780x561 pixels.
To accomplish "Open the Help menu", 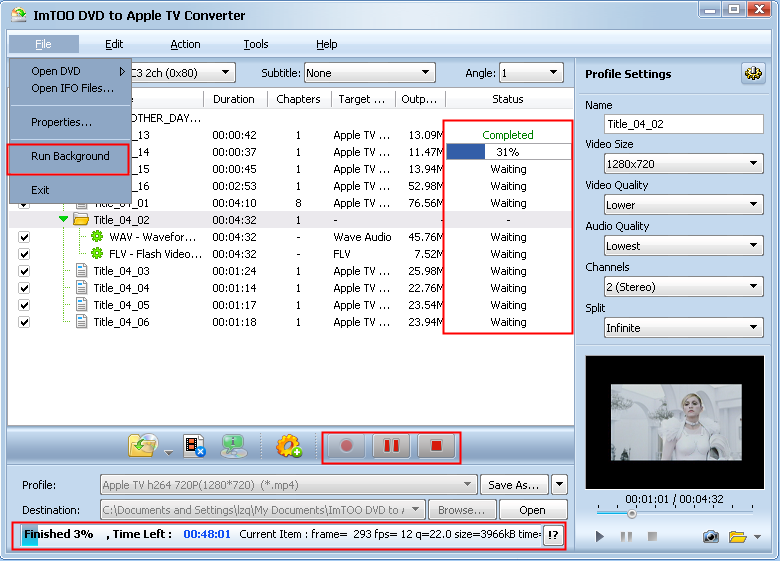I will 326,44.
